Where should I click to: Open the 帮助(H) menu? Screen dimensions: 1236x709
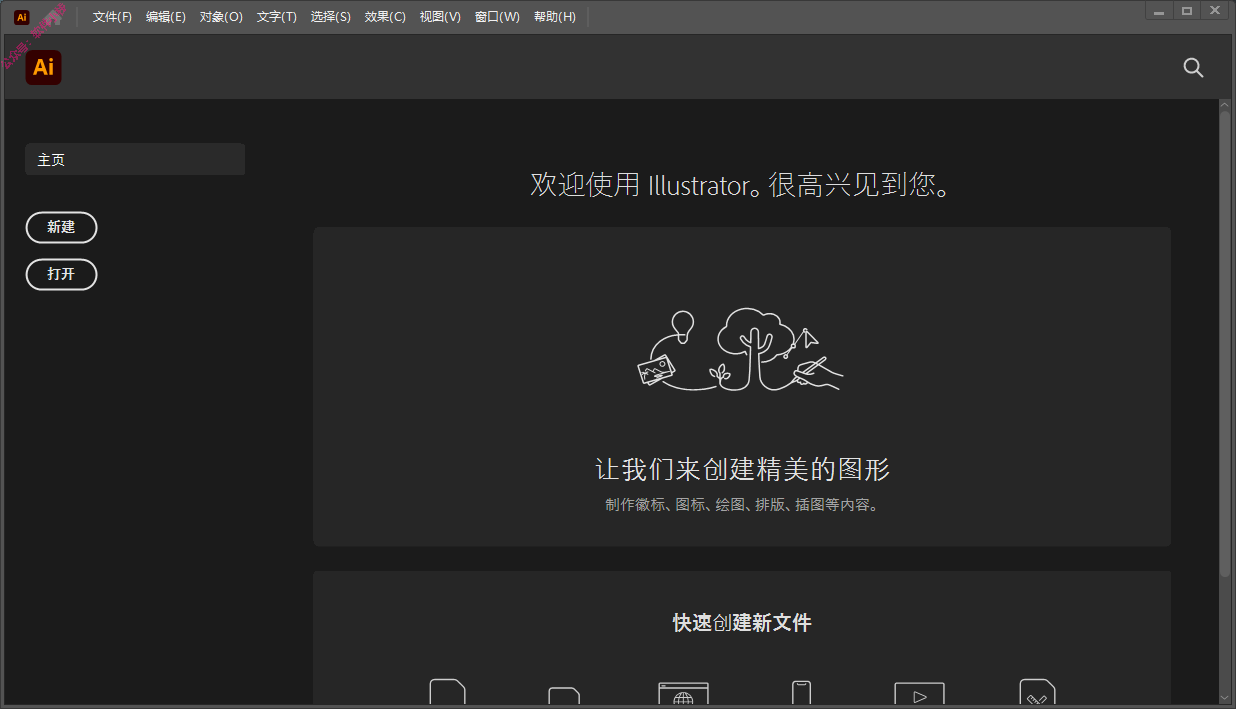(555, 17)
